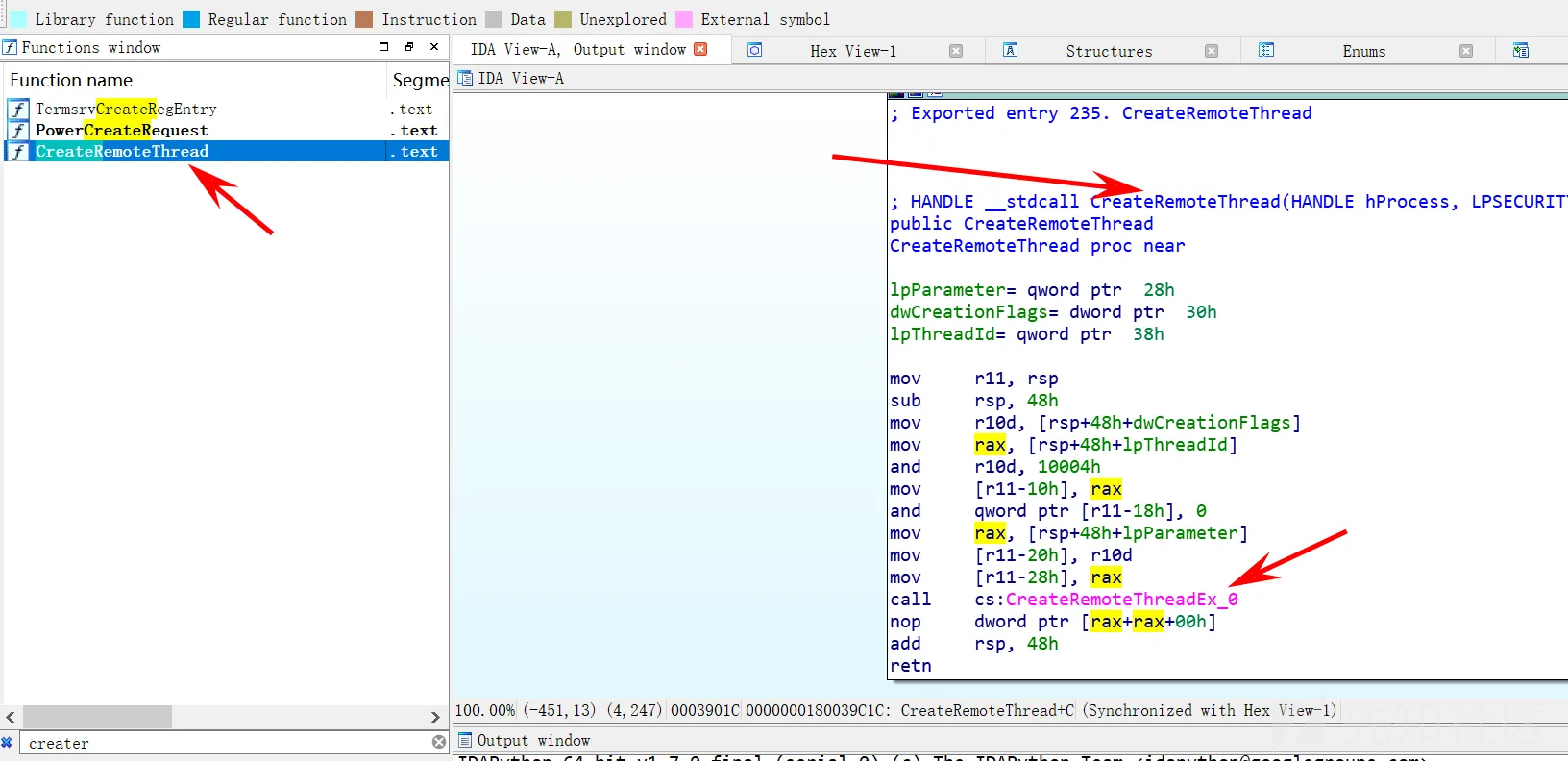The width and height of the screenshot is (1568, 761).
Task: Click CreateRemoteThreadEx_0 call target in disassembly
Action: pos(1121,600)
